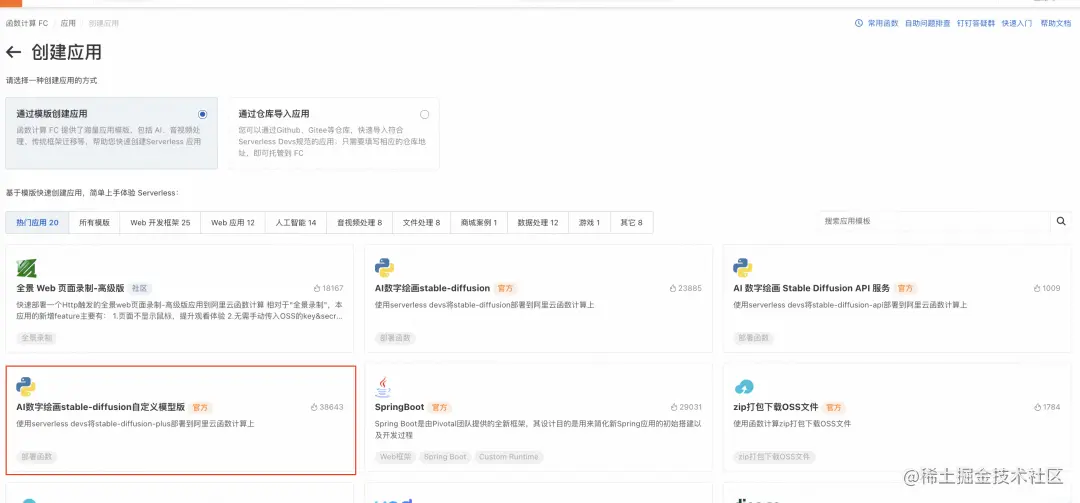This screenshot has width=1080, height=503.
Task: Open the 音视频处理 8 tab
Action: (359, 223)
